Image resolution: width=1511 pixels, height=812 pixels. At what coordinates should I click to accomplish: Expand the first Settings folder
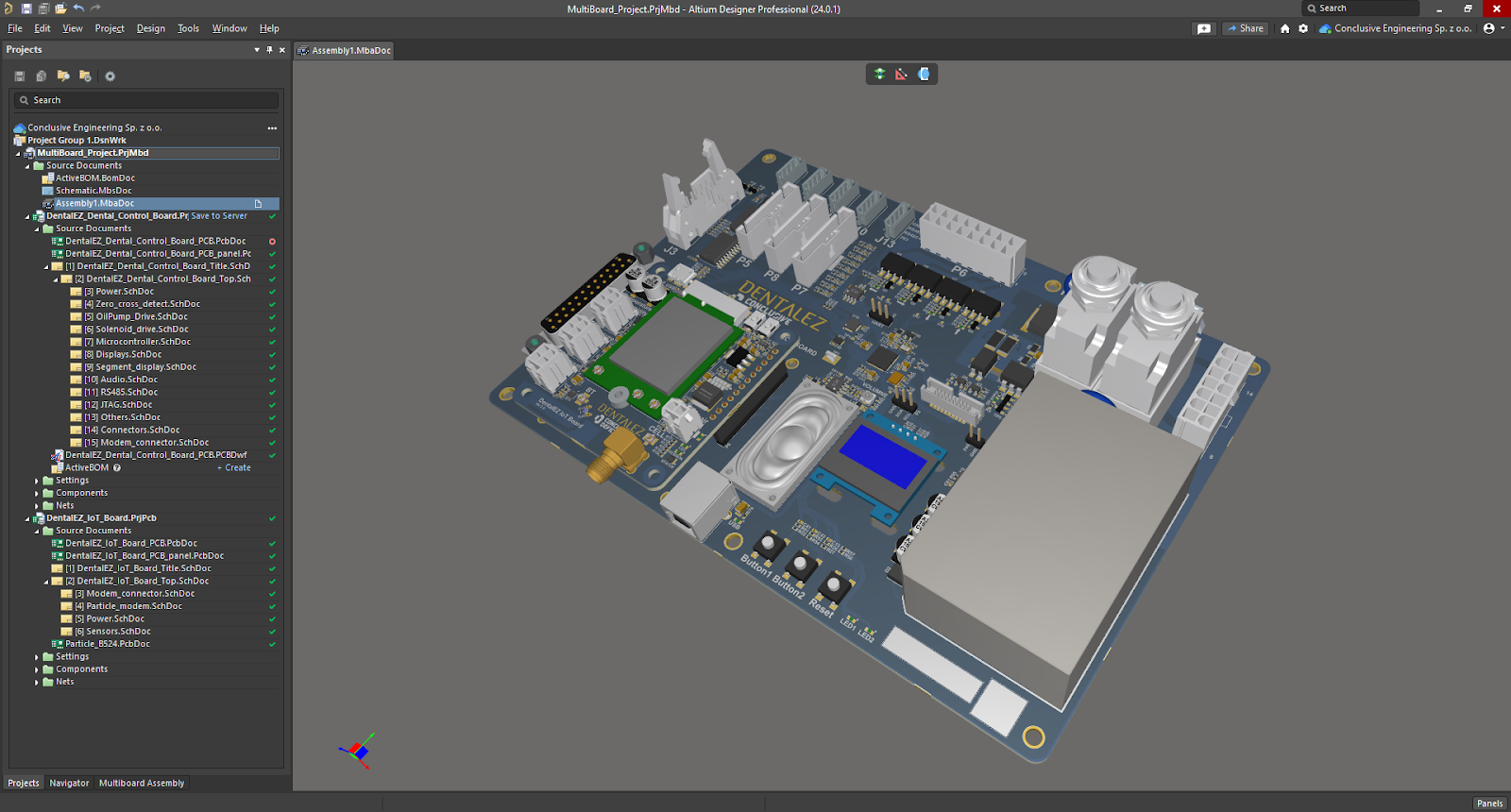[37, 481]
